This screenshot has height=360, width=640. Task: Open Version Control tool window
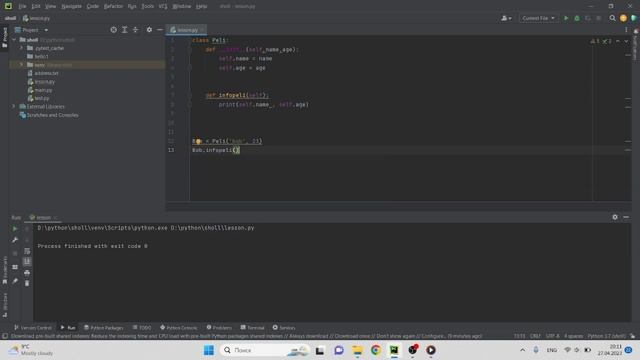(33, 328)
